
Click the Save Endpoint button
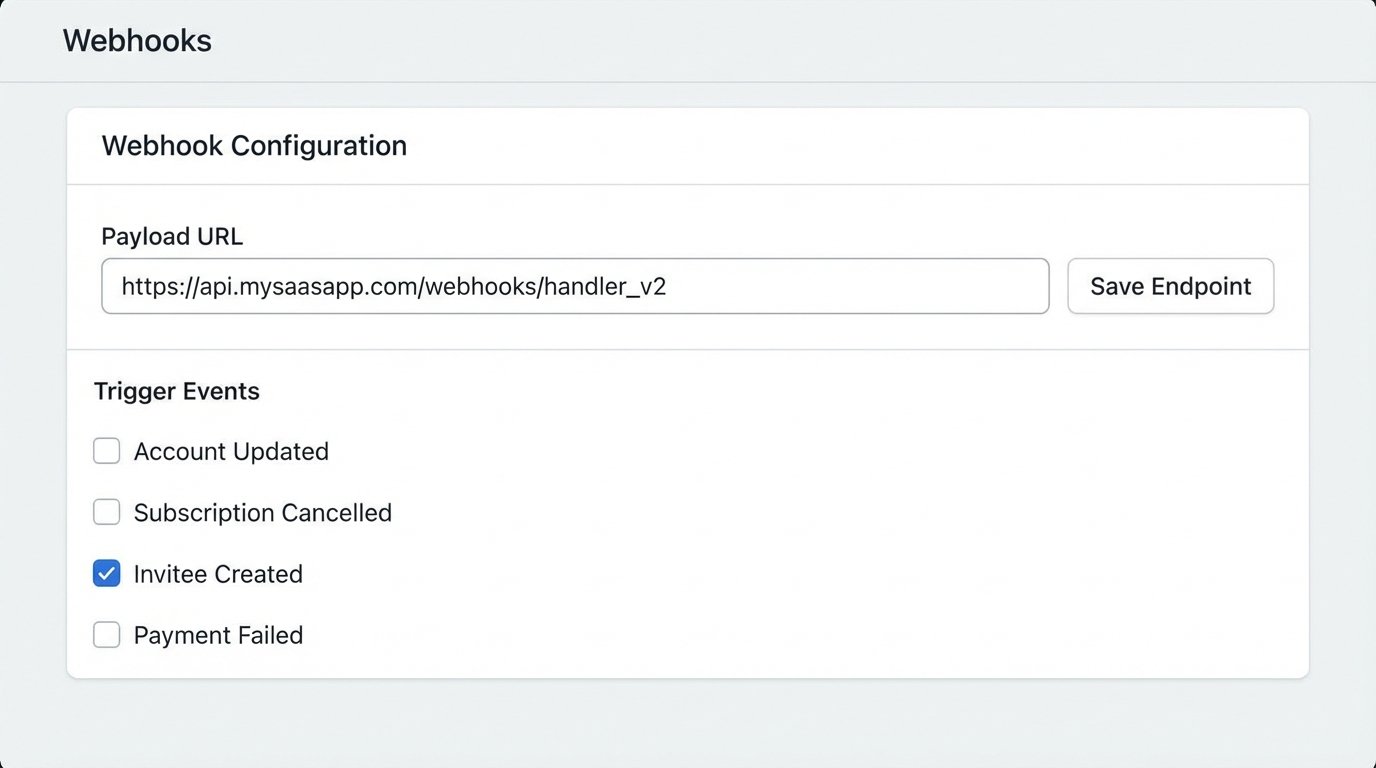[x=1170, y=286]
